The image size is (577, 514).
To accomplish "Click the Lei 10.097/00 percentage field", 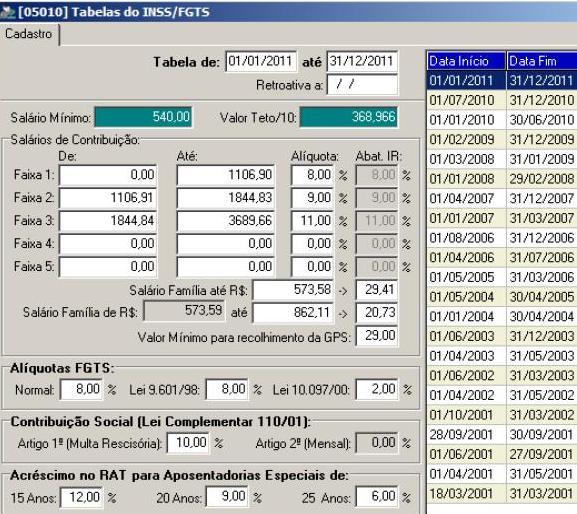I will click(377, 389).
